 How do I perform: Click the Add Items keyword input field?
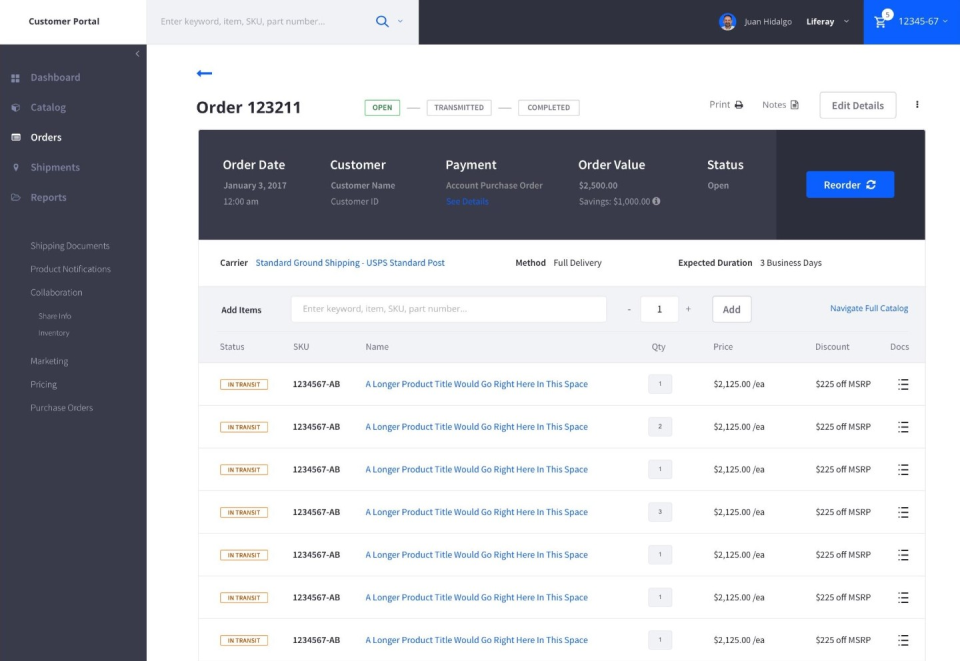click(448, 309)
